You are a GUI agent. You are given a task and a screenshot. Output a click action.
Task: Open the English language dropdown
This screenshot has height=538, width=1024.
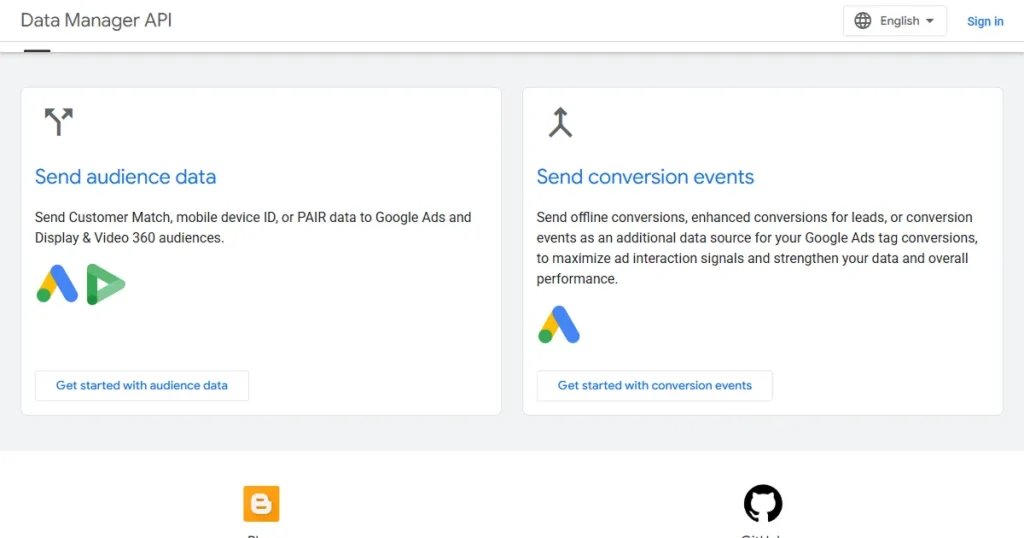[895, 21]
